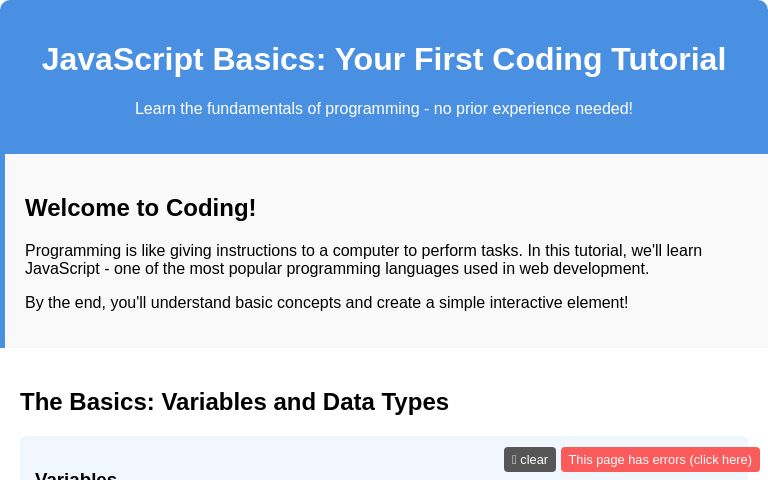Image resolution: width=768 pixels, height=480 pixels.
Task: Click the 'Learn the fundamentals' subtitle
Action: [384, 108]
